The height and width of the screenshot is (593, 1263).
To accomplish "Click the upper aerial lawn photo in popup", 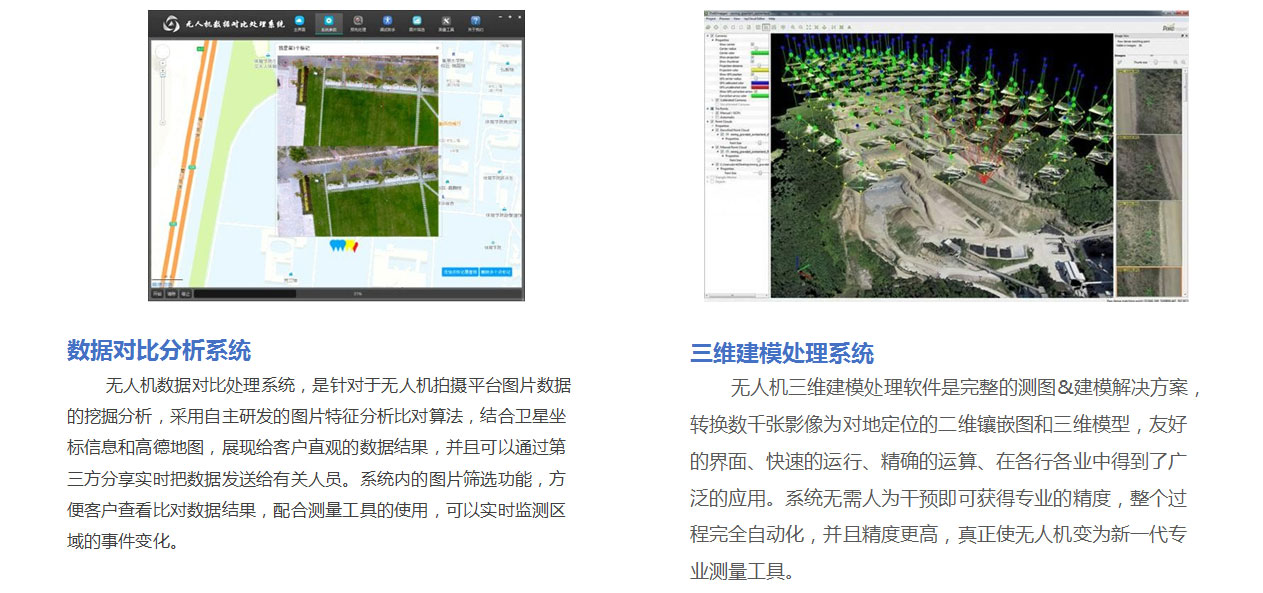I will 357,100.
